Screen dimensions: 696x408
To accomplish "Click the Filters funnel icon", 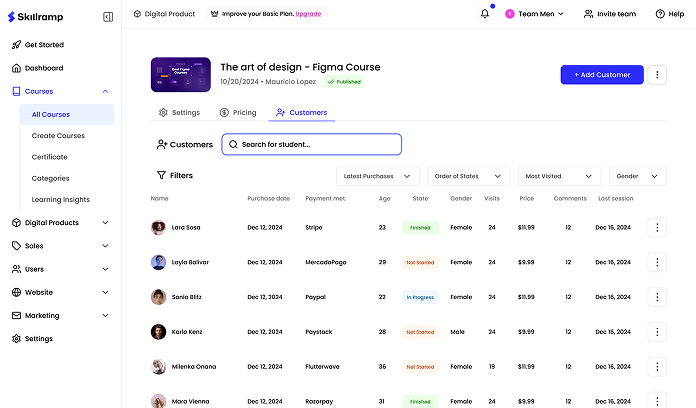I will coord(161,175).
